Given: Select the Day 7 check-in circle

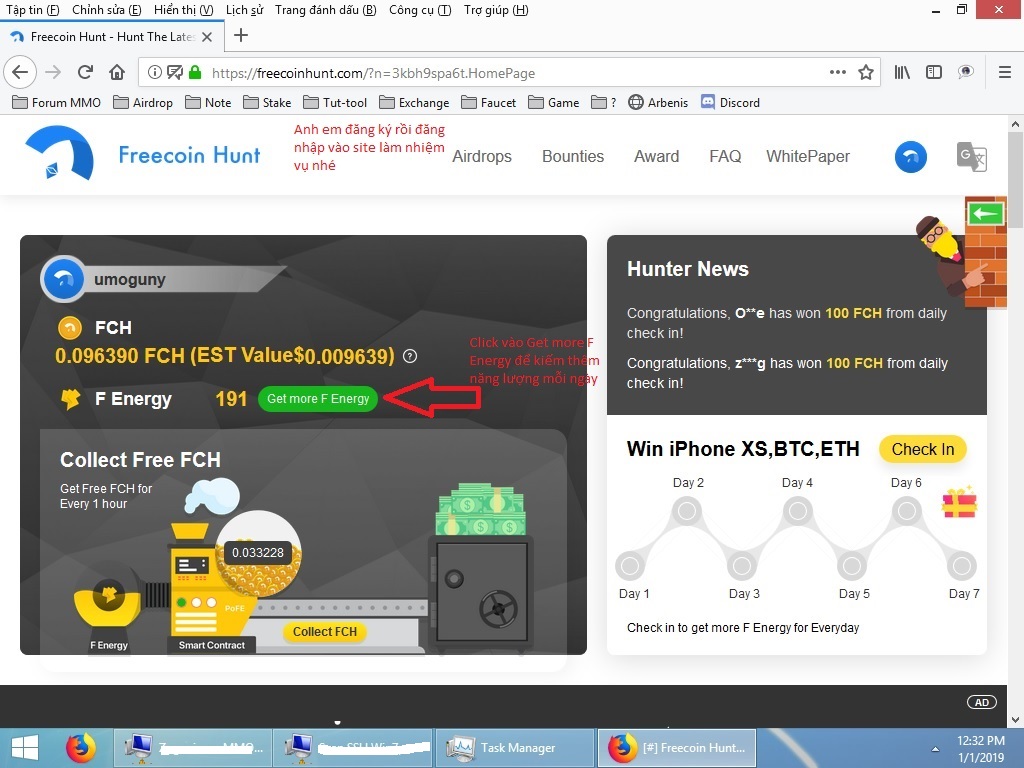Looking at the screenshot, I should coord(962,566).
